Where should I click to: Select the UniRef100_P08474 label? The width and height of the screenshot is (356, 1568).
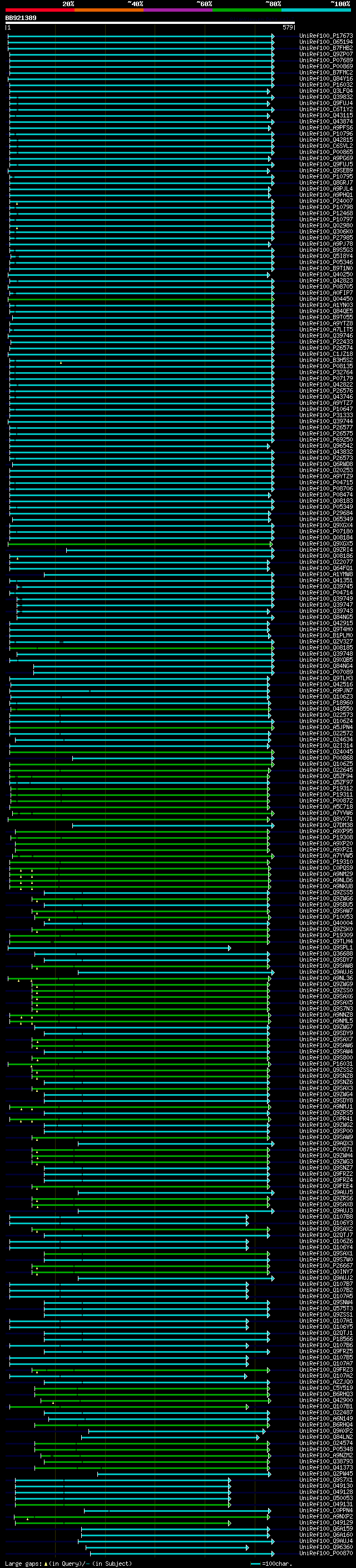[x=326, y=495]
